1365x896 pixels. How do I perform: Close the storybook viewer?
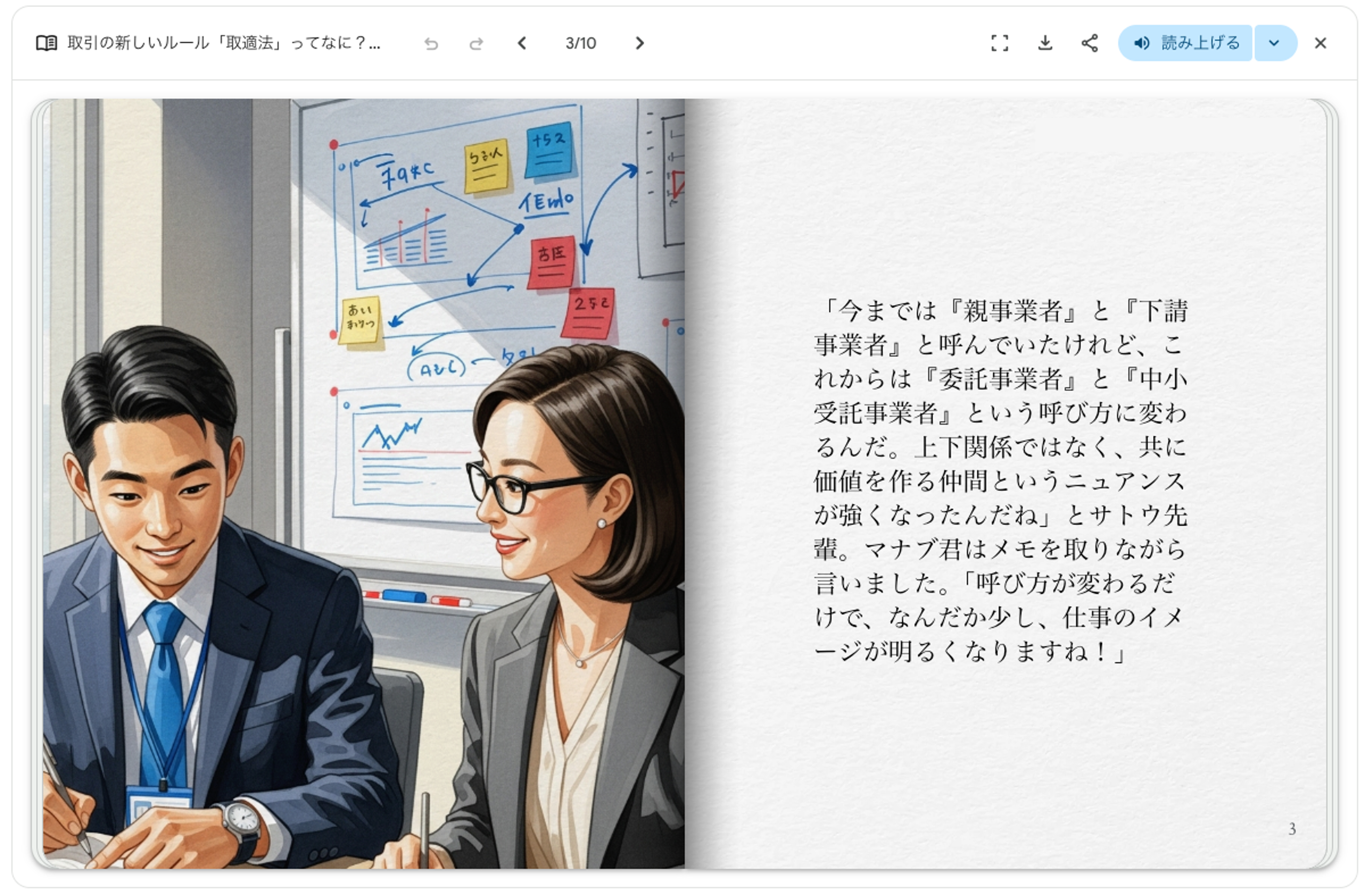[x=1320, y=43]
